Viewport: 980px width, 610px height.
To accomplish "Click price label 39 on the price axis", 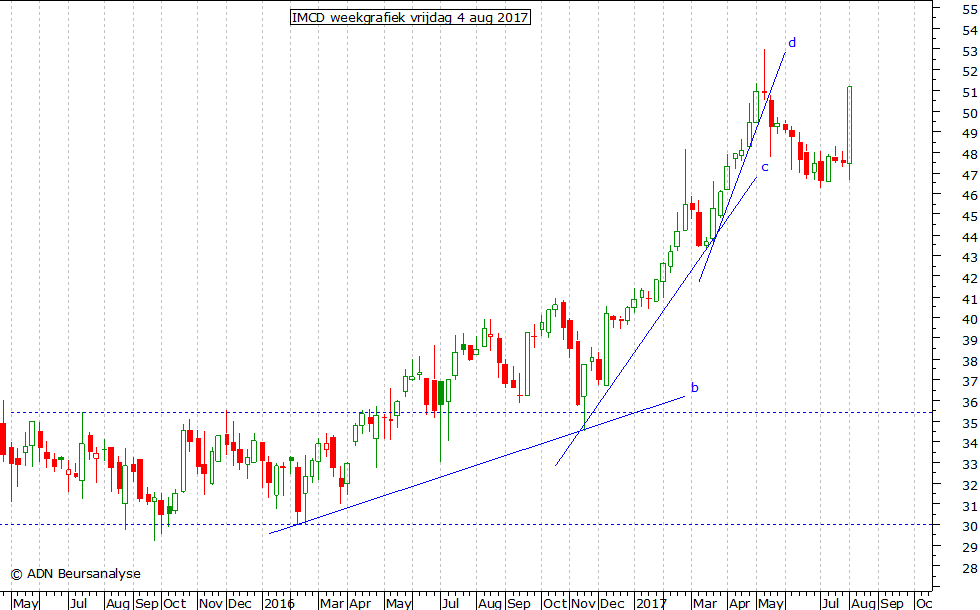I will click(x=970, y=341).
